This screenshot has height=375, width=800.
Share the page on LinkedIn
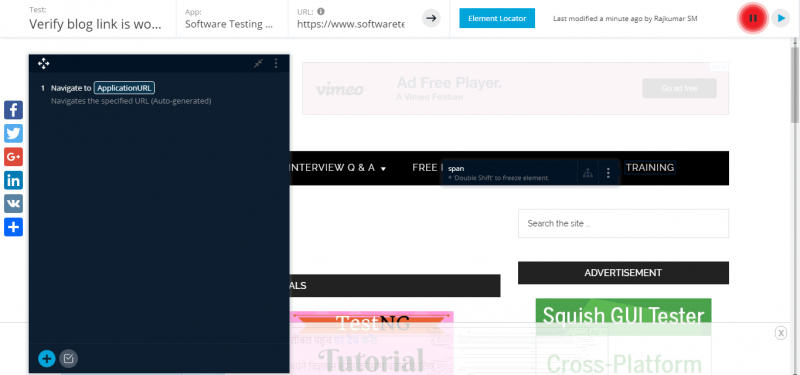coord(13,180)
